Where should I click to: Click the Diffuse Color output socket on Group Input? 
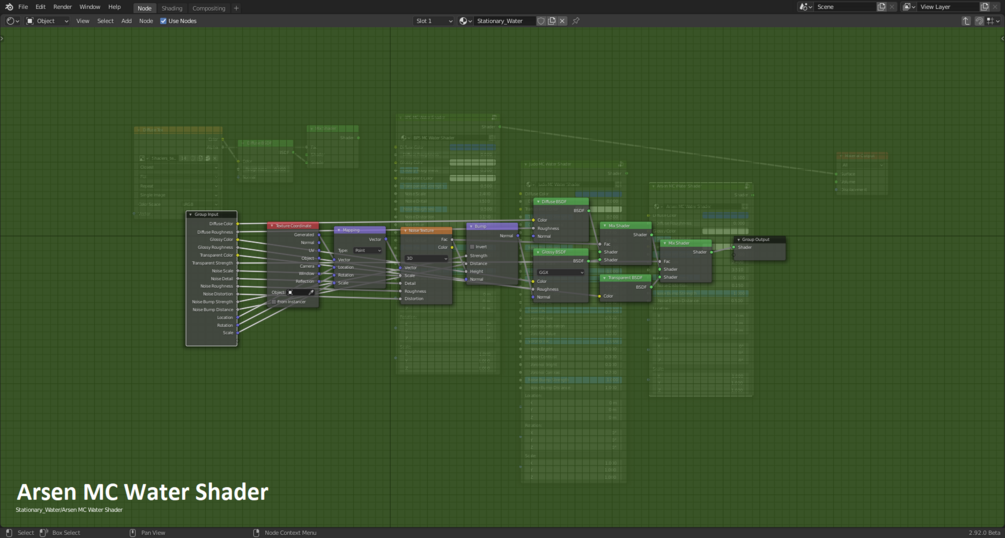pos(237,224)
